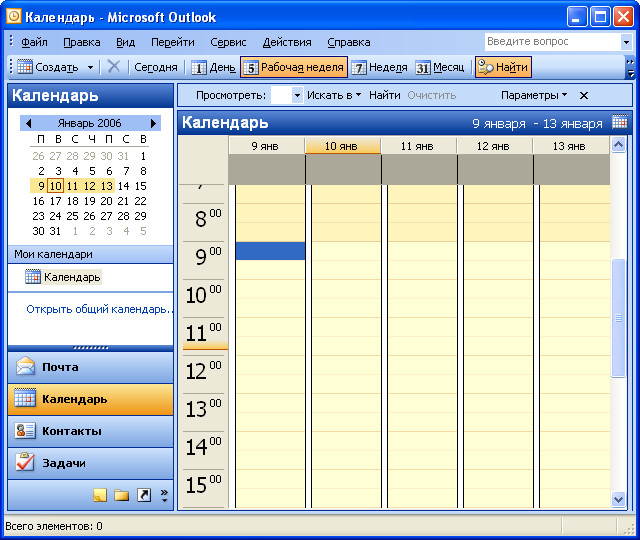Open the Контакты navigation pane

pyautogui.click(x=91, y=431)
